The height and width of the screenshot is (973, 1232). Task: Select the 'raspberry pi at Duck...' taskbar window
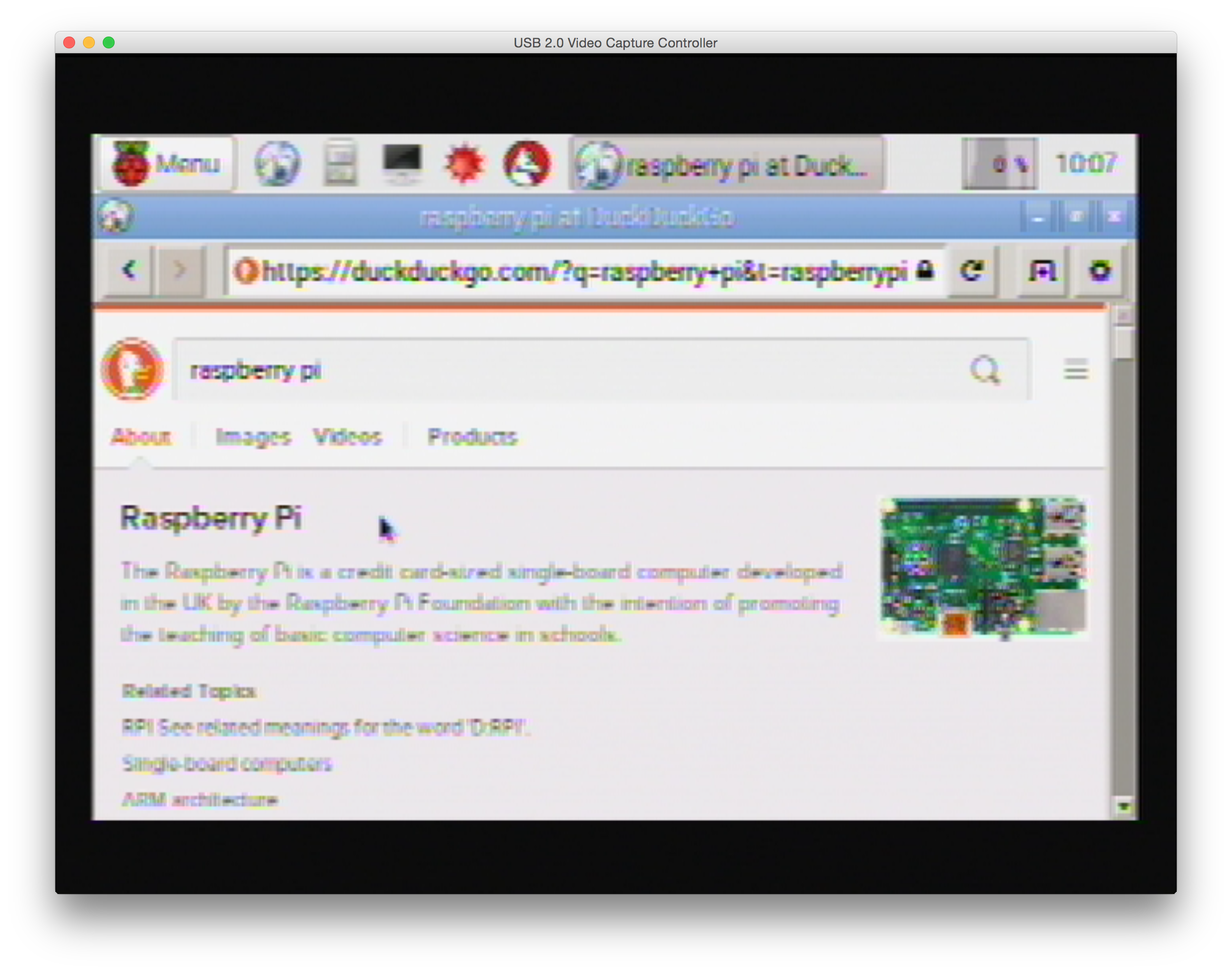[x=727, y=164]
